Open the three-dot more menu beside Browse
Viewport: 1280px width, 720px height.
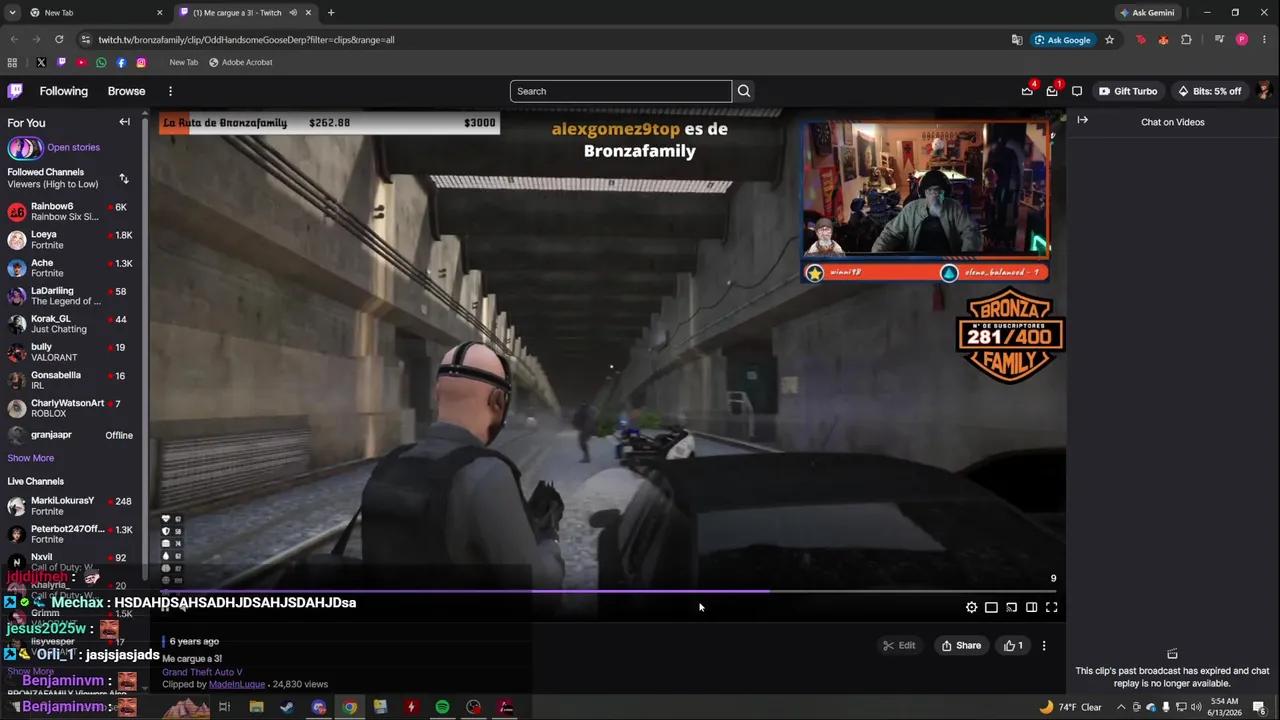pos(170,91)
